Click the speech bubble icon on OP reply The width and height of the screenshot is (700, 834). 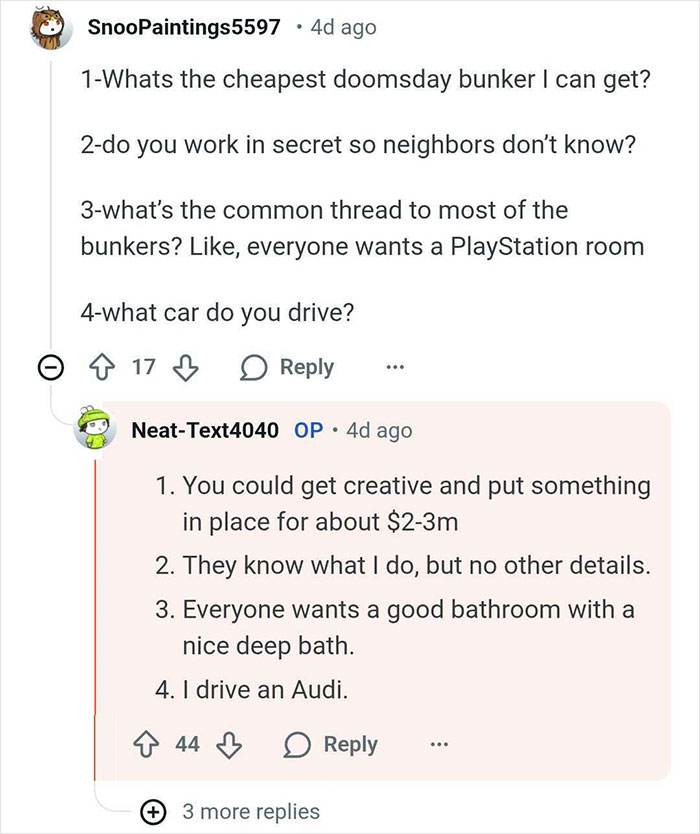tap(297, 745)
